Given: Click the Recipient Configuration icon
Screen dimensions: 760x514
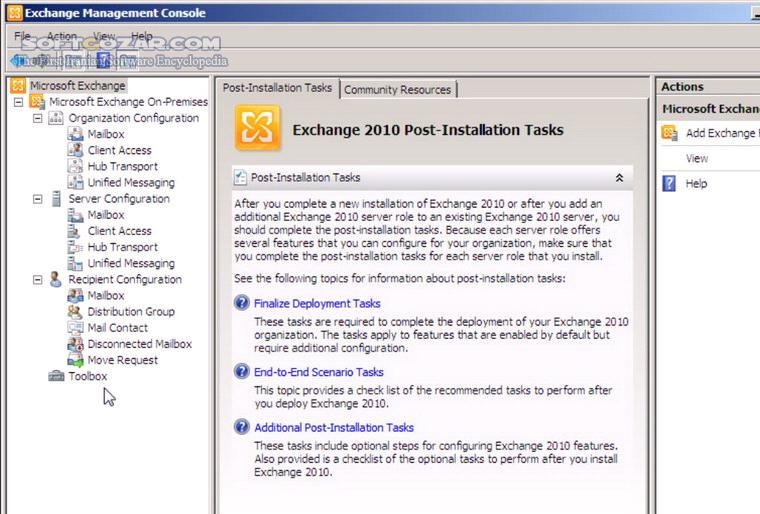Looking at the screenshot, I should [x=56, y=279].
